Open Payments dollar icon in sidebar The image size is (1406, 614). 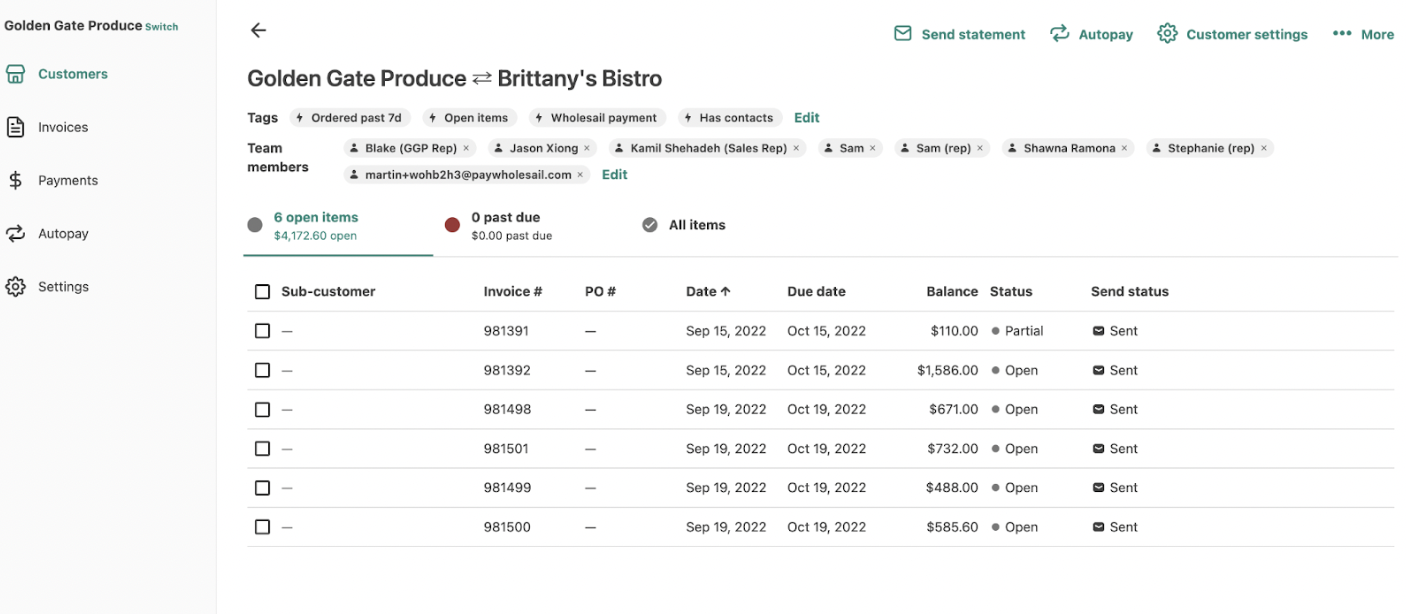tap(15, 180)
